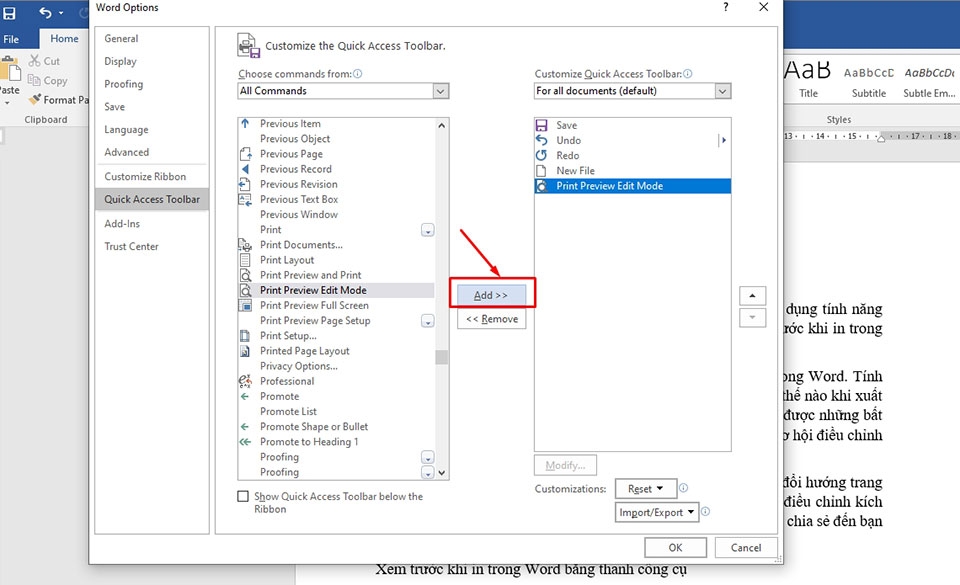Select Undo in Quick Access Toolbar list
The height and width of the screenshot is (585, 960).
click(x=632, y=140)
